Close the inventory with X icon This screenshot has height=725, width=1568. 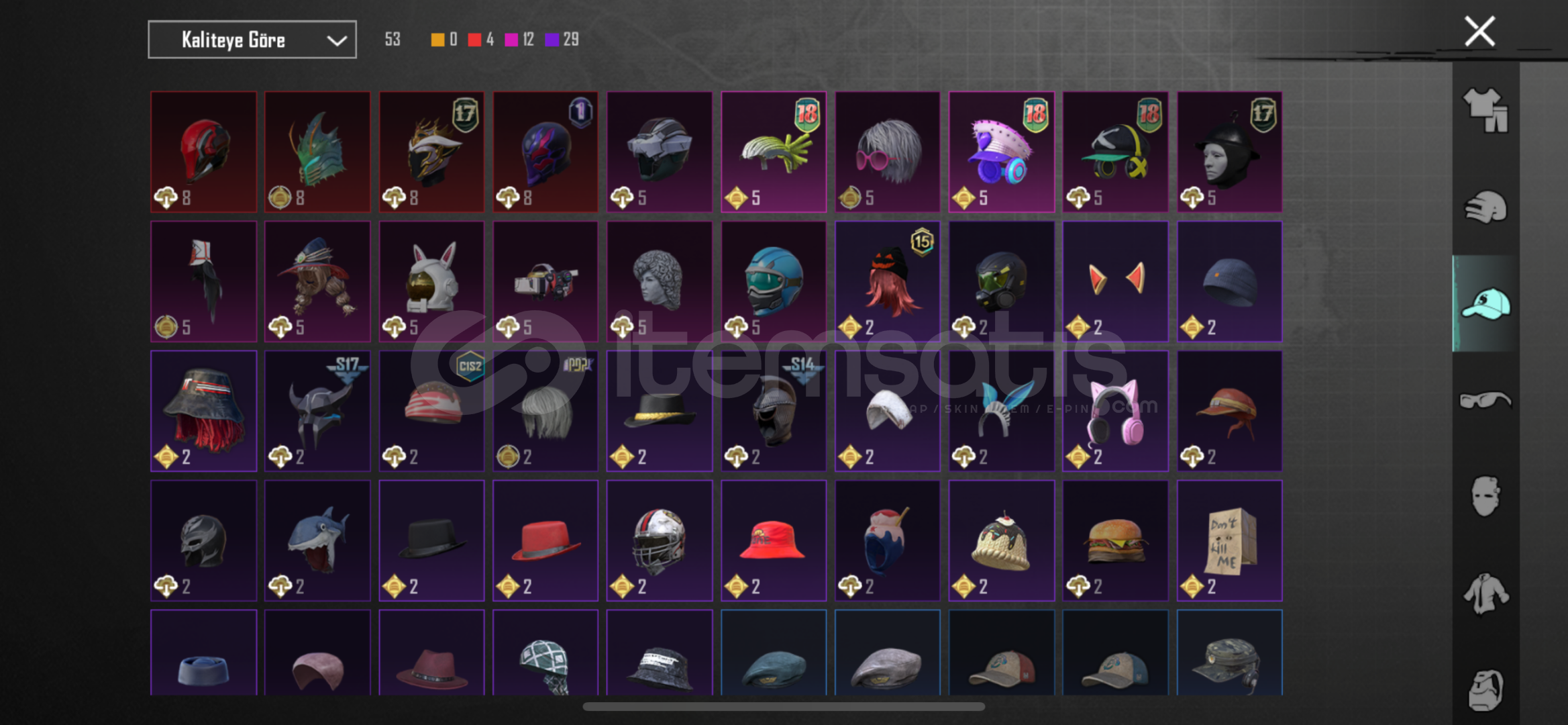tap(1479, 32)
